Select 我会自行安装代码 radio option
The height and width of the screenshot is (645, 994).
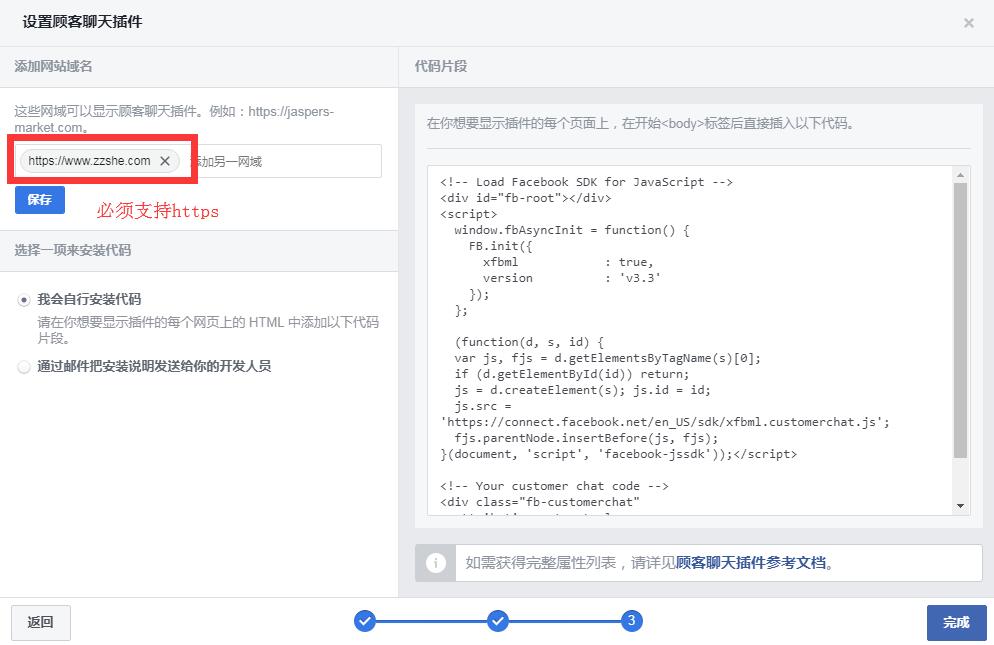[23, 300]
